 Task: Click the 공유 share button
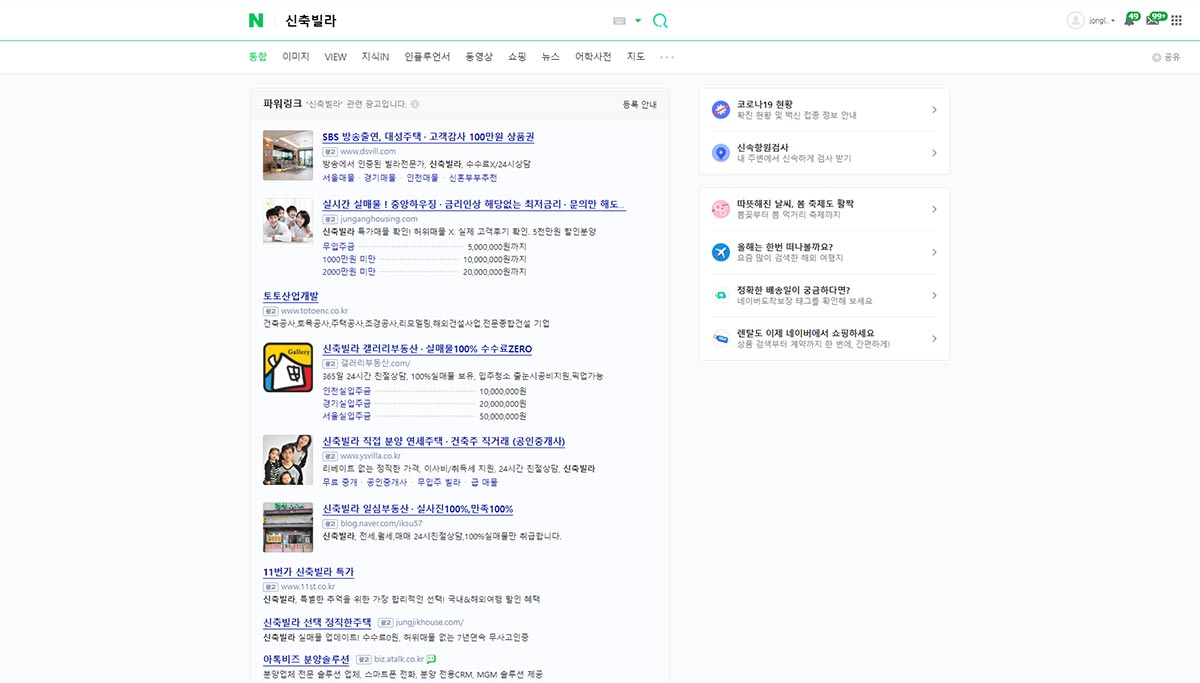[1166, 57]
